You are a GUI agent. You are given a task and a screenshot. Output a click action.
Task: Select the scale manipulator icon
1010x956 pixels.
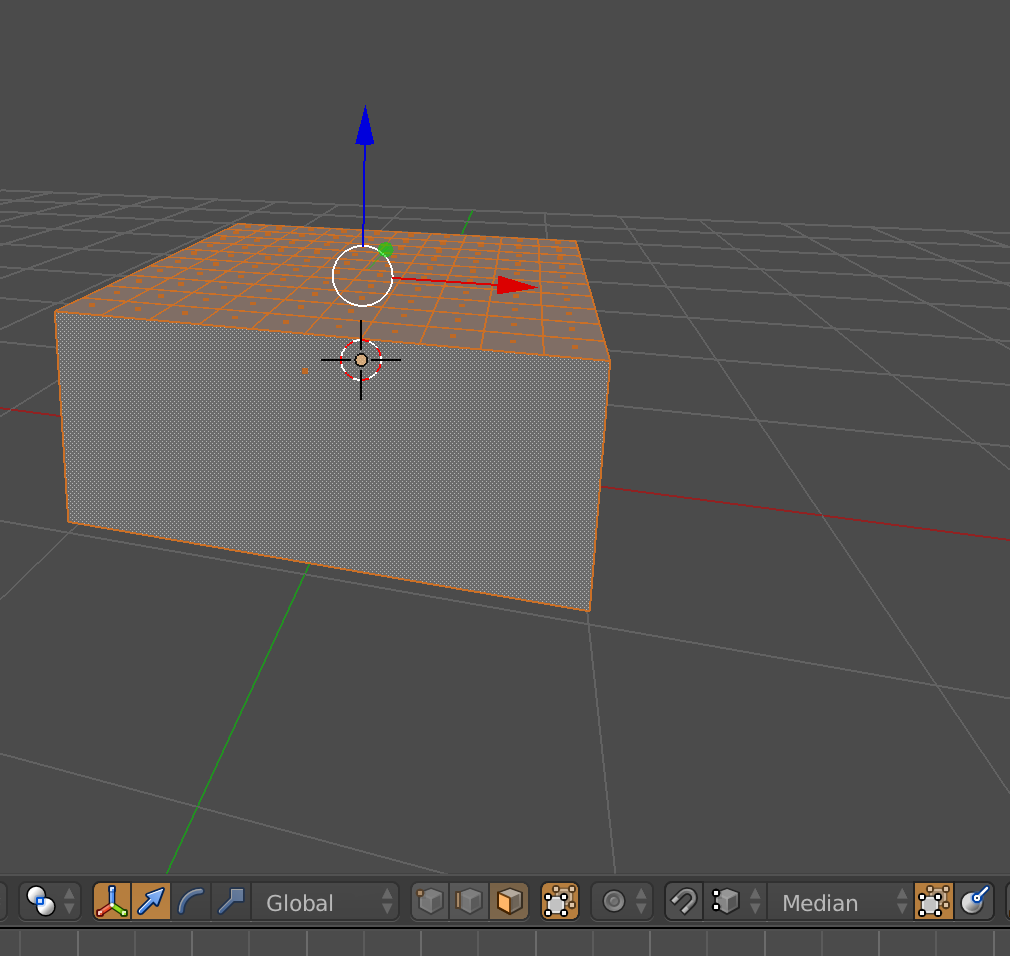[229, 901]
